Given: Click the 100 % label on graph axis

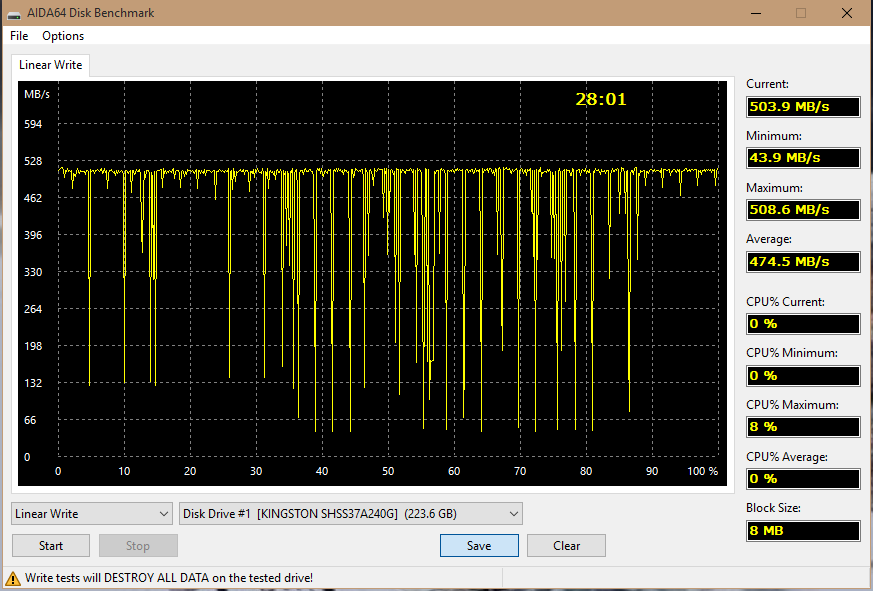Looking at the screenshot, I should pyautogui.click(x=703, y=471).
